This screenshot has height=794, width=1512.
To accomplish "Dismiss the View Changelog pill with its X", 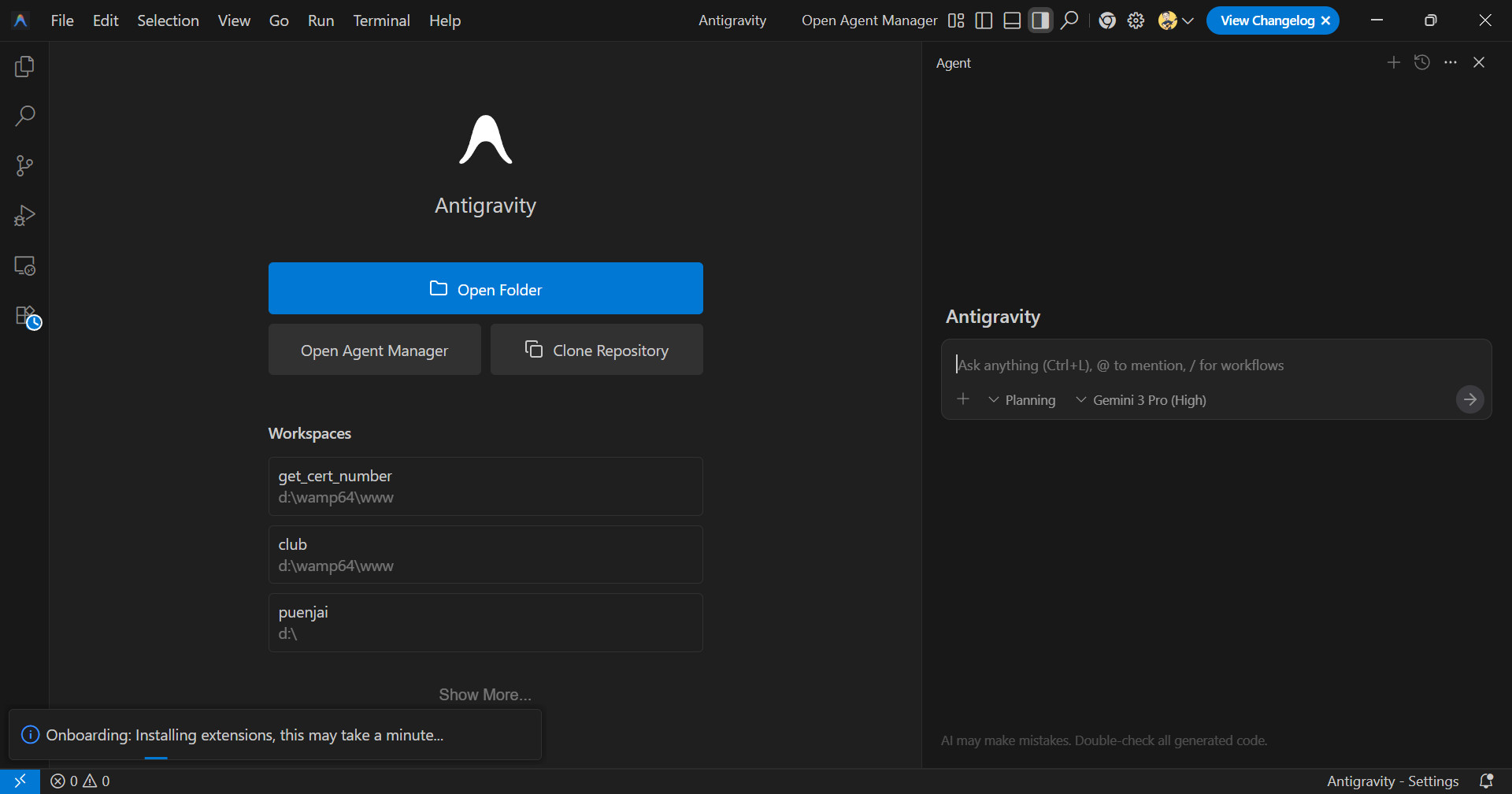I will [x=1326, y=20].
